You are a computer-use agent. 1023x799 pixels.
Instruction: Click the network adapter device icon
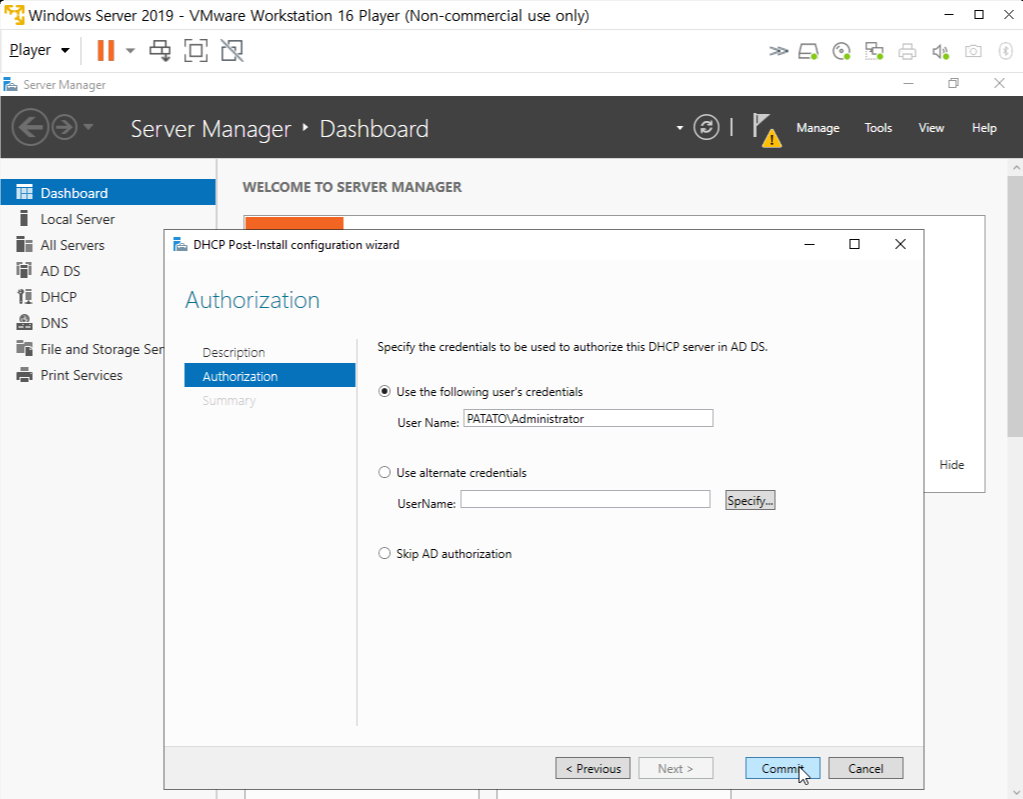point(874,51)
